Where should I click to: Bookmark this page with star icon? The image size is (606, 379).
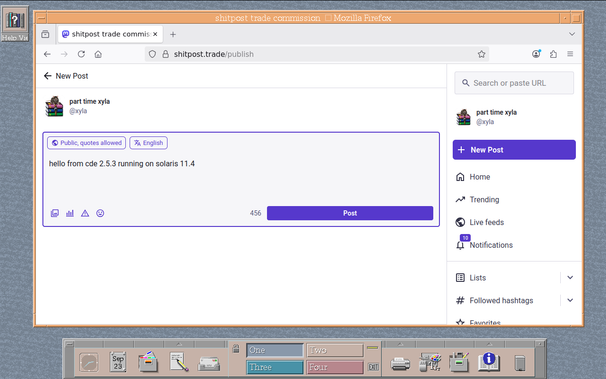point(481,54)
